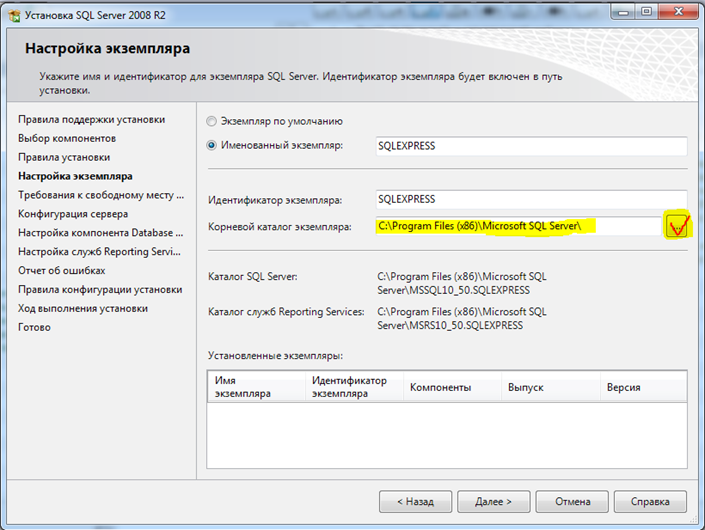Select 'Ход выполнения установки' step
This screenshot has height=530, width=705.
tap(83, 308)
